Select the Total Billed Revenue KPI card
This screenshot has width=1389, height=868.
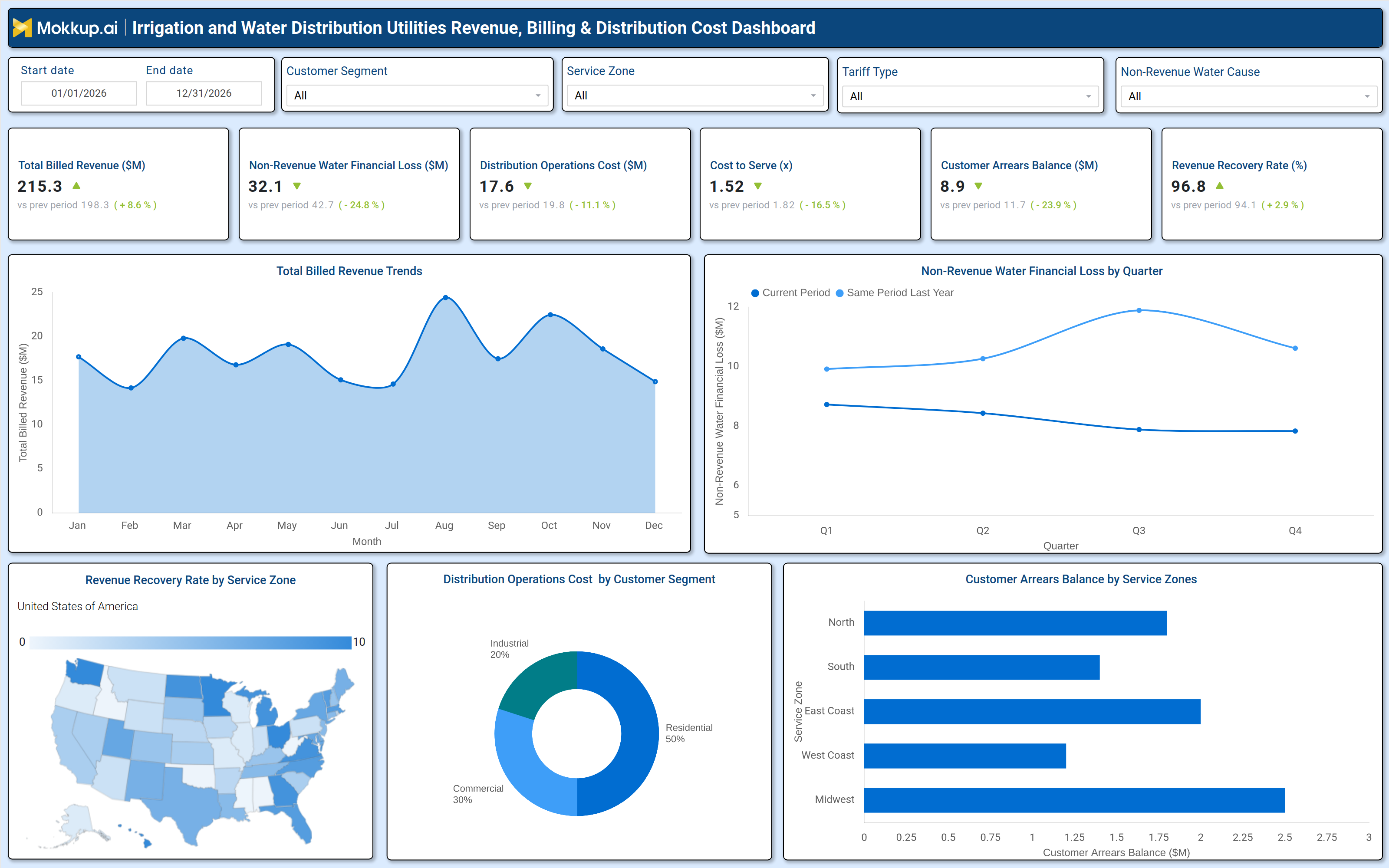118,184
